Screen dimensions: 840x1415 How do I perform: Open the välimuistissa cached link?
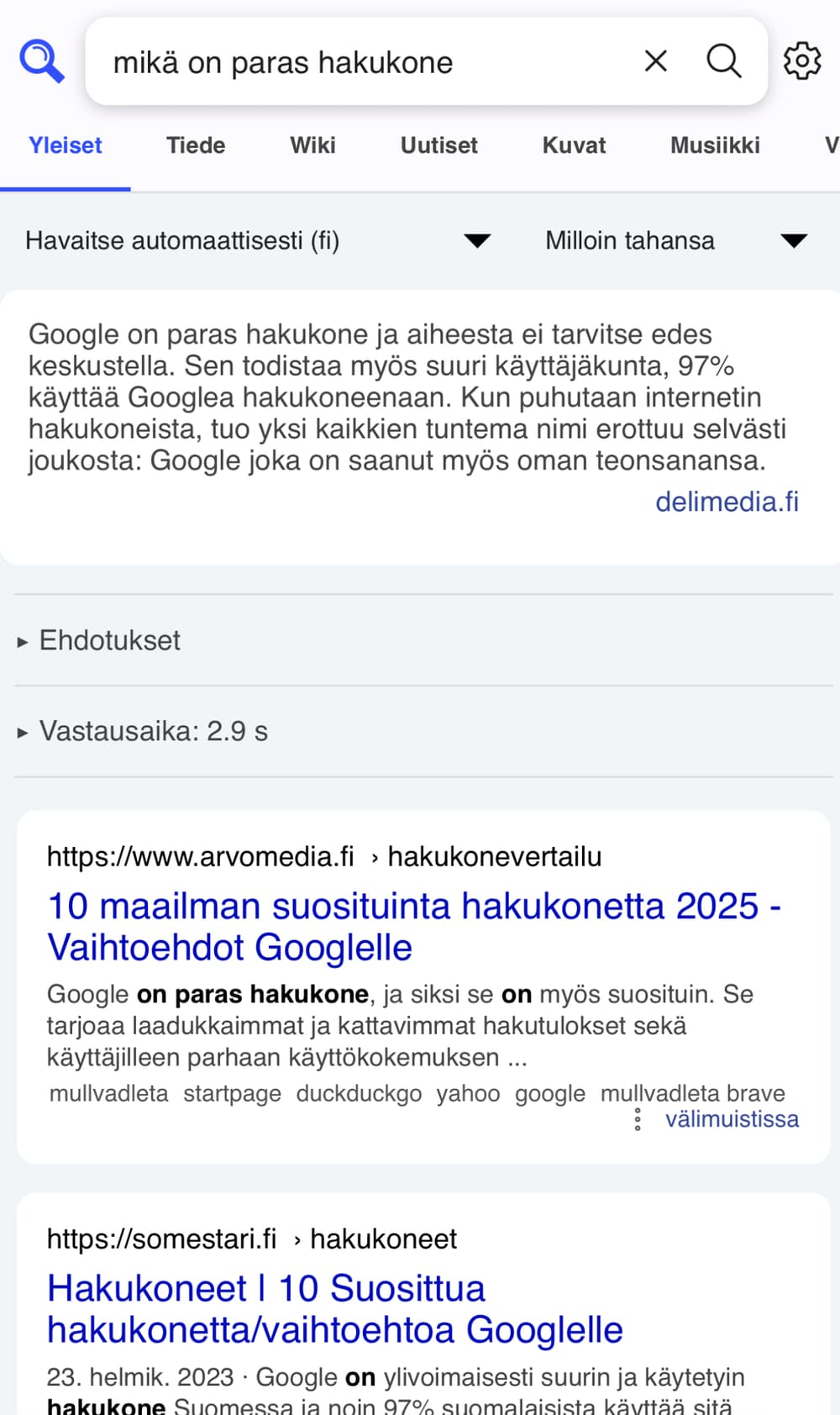732,1119
